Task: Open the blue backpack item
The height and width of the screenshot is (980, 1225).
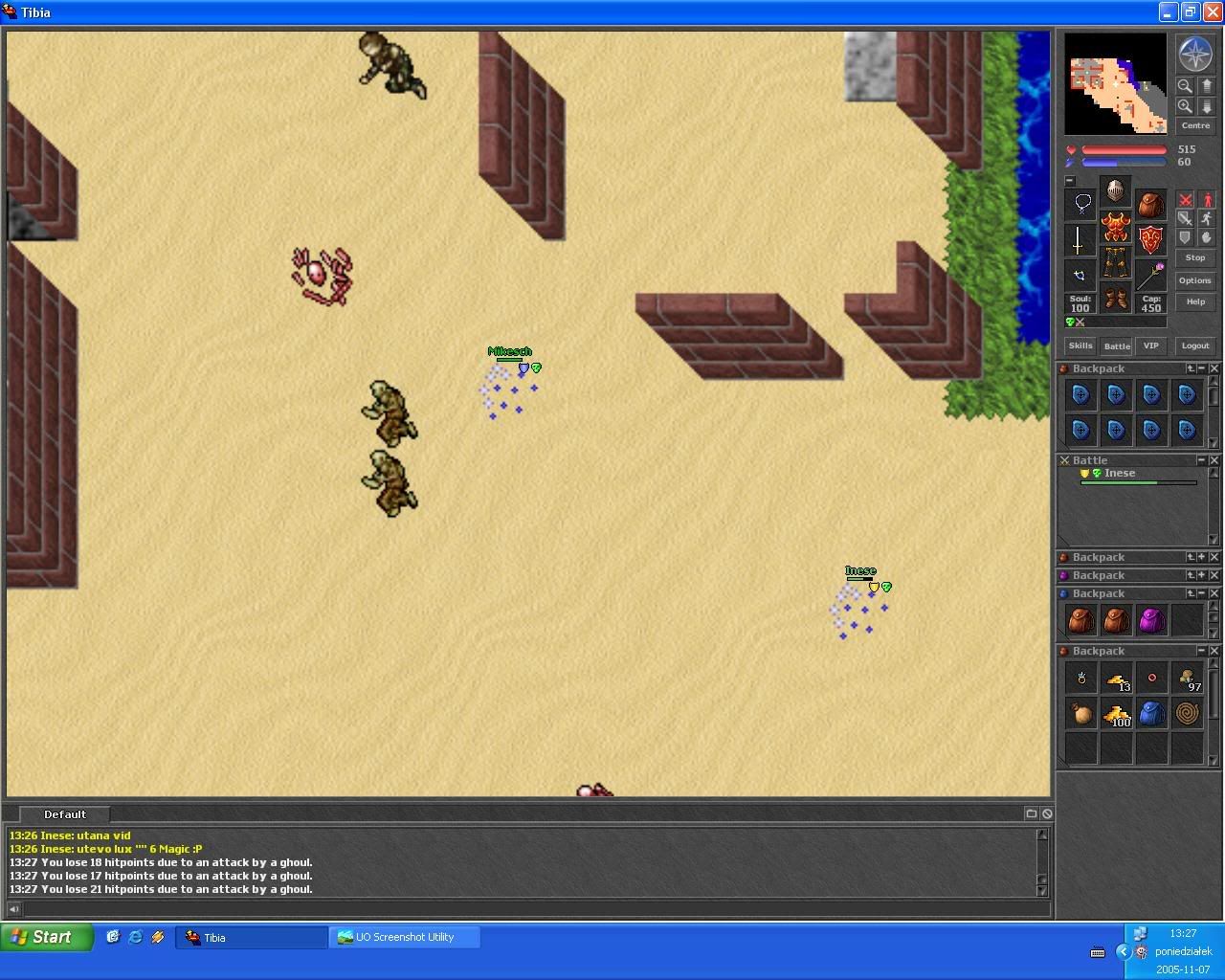Action: (x=1151, y=714)
